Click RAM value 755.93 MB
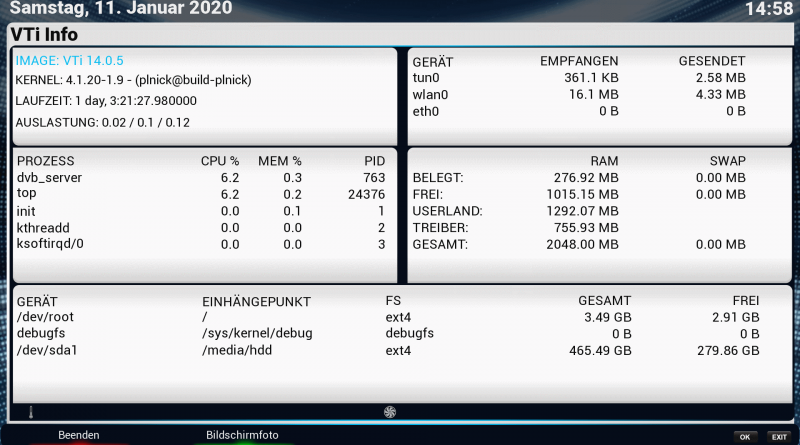 click(586, 228)
